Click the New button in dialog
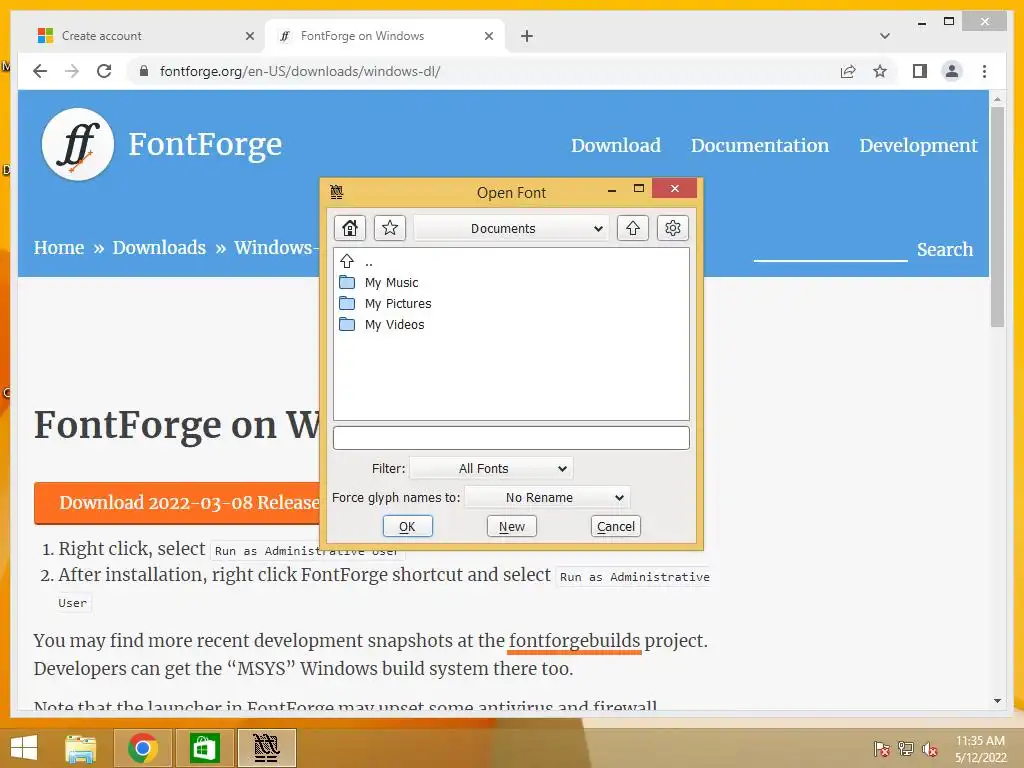 click(x=511, y=526)
